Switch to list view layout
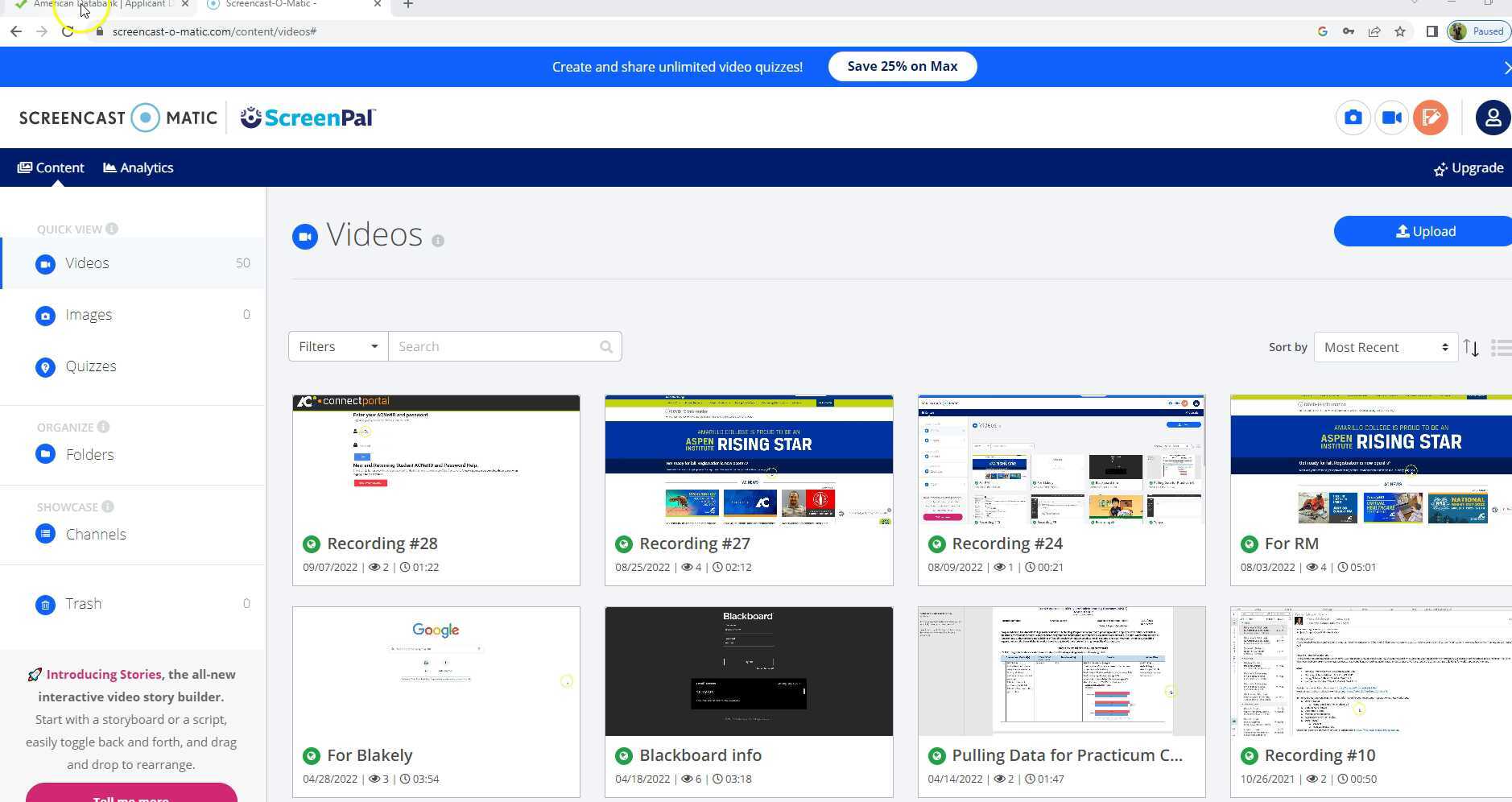The width and height of the screenshot is (1512, 802). tap(1501, 348)
